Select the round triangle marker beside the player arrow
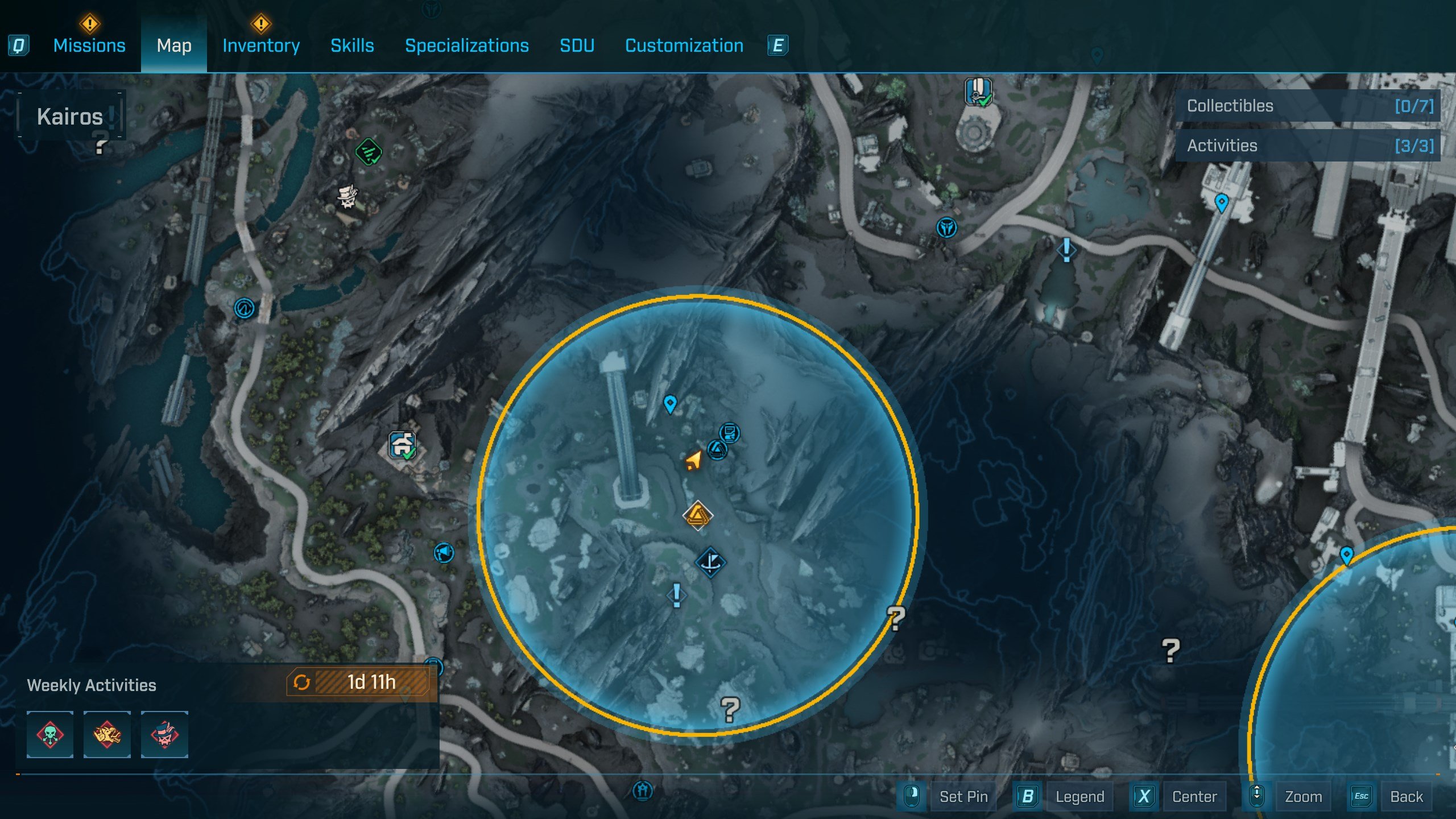 [717, 450]
